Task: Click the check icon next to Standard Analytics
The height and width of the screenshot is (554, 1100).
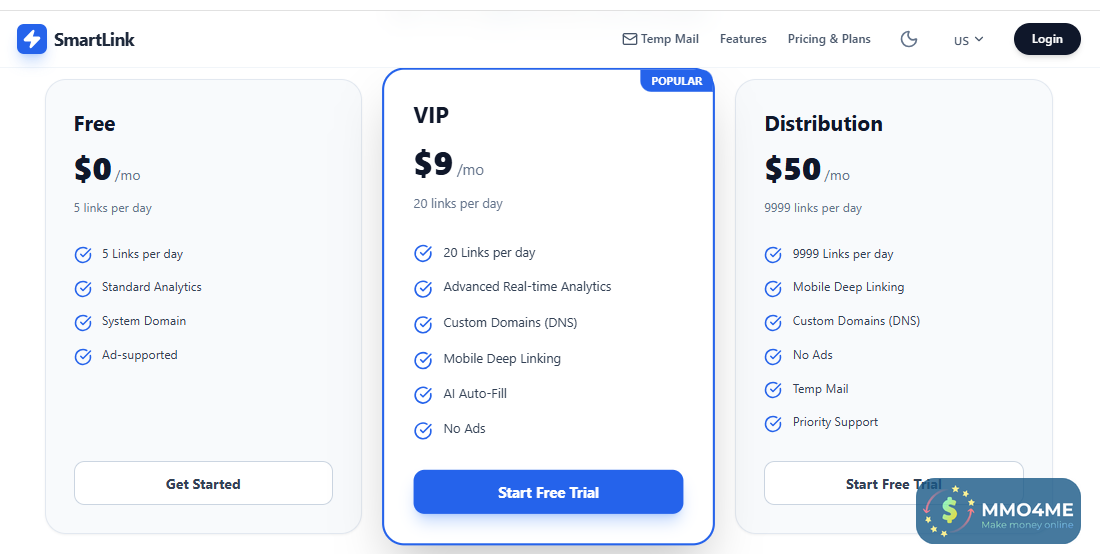Action: [83, 289]
